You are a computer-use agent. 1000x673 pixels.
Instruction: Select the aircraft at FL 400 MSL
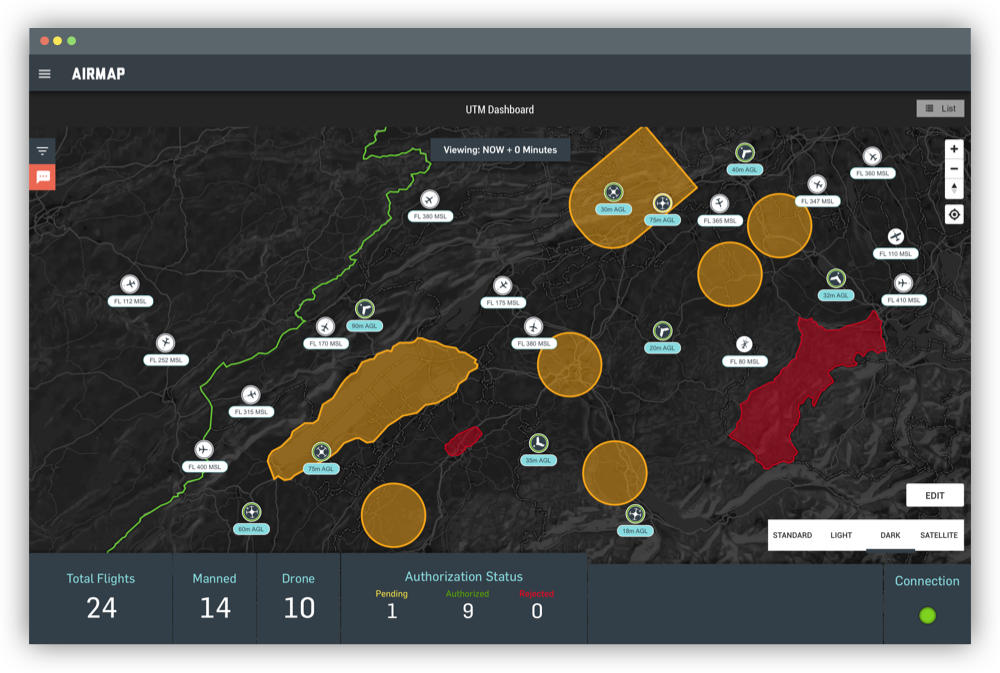click(x=204, y=449)
